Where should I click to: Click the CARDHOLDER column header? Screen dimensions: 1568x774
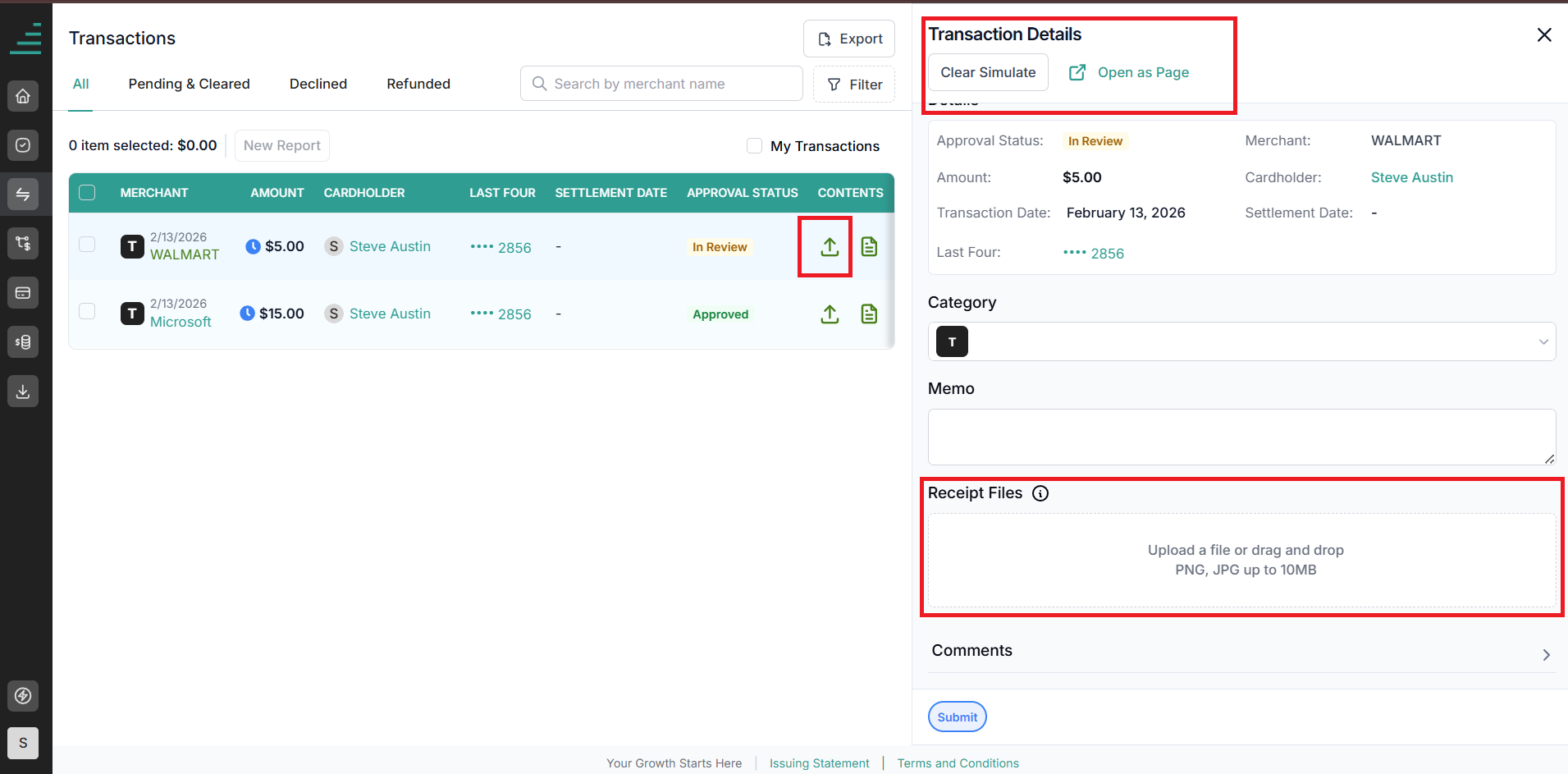(364, 193)
